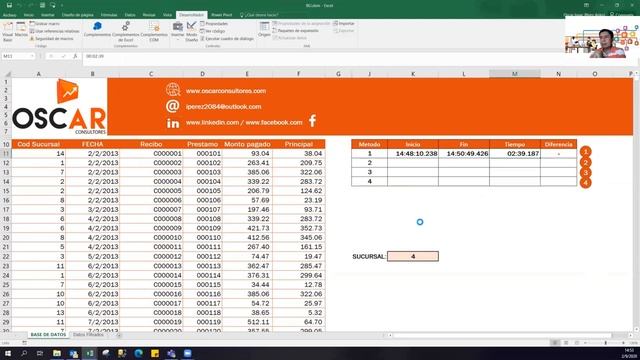
Task: Open the Diseño de página tab
Action: pyautogui.click(x=78, y=15)
